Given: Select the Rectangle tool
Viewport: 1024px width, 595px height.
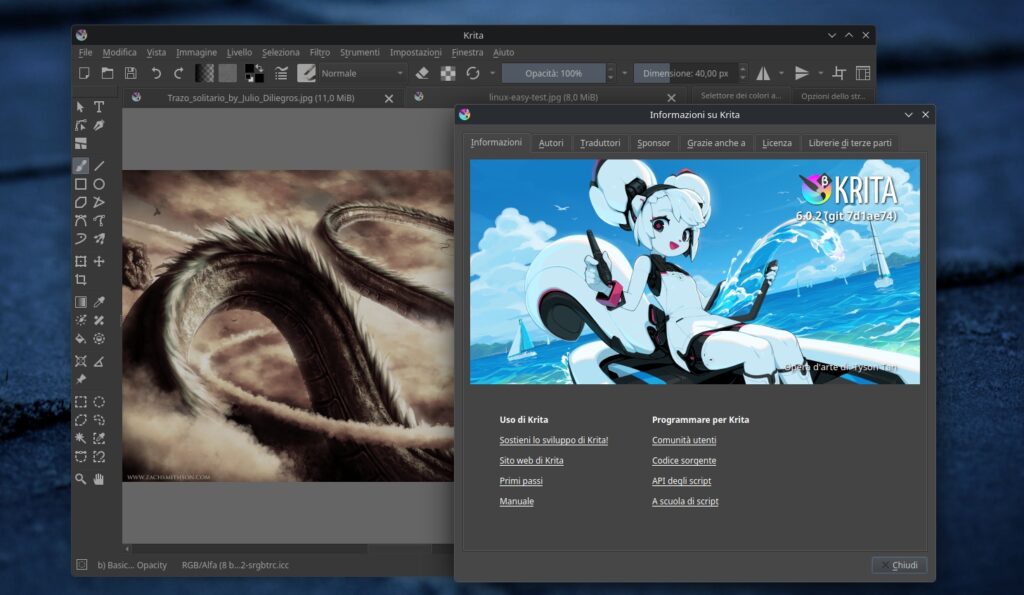Looking at the screenshot, I should coord(80,184).
